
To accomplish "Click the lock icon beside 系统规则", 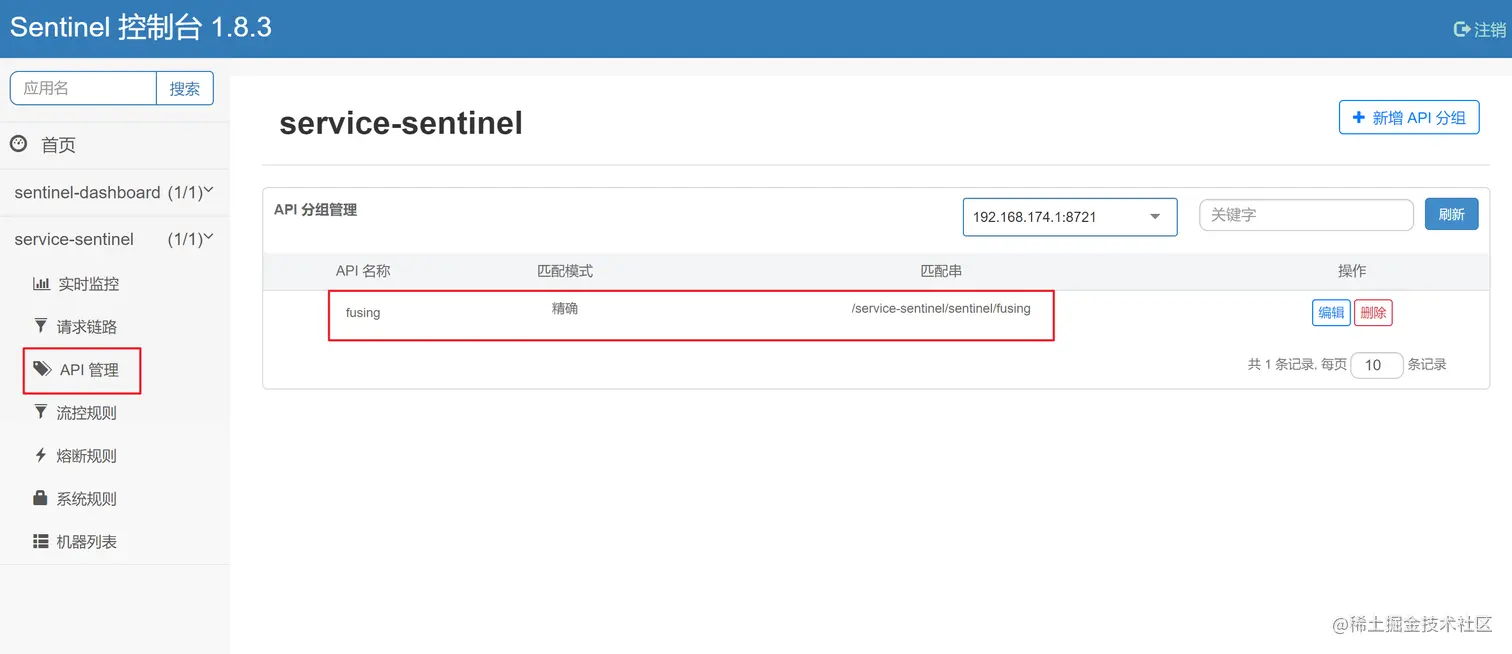I will pyautogui.click(x=41, y=498).
